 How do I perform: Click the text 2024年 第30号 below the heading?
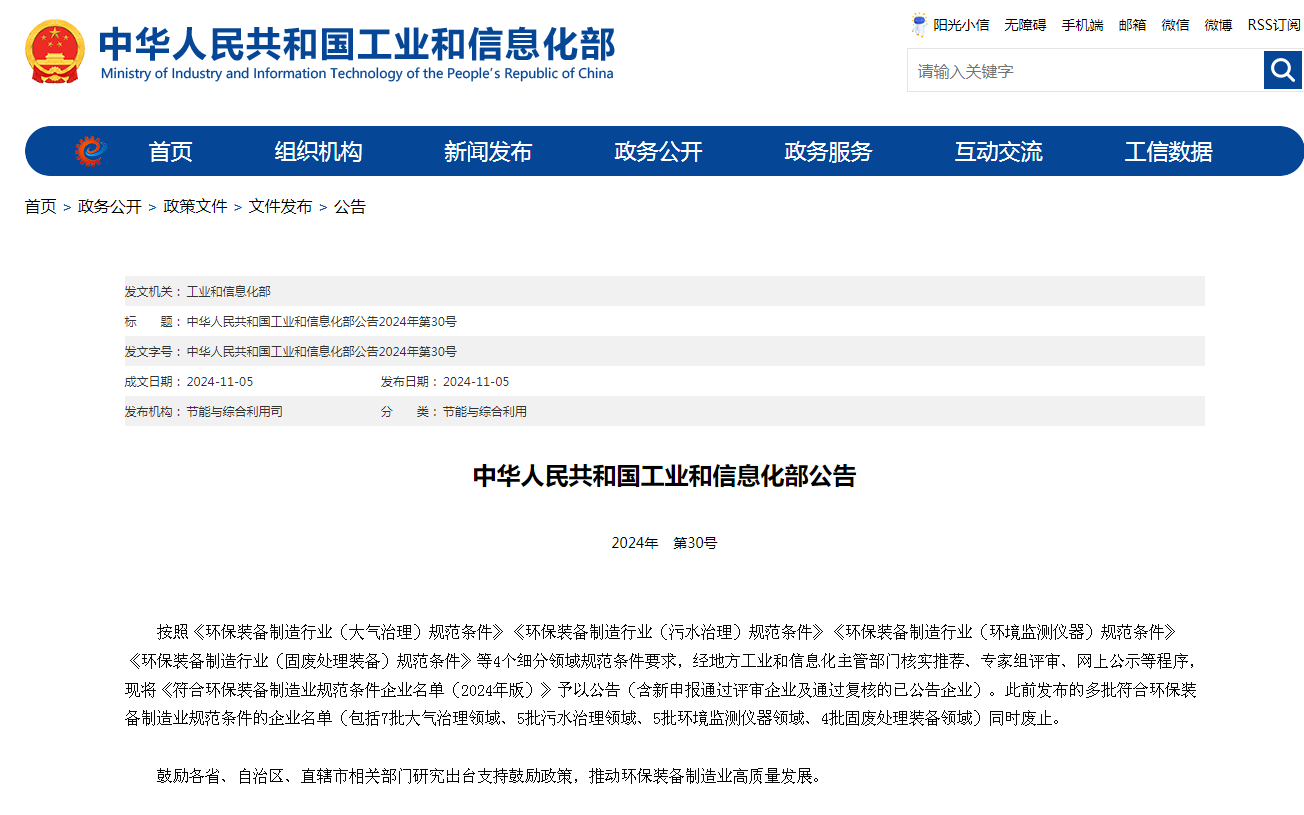664,543
